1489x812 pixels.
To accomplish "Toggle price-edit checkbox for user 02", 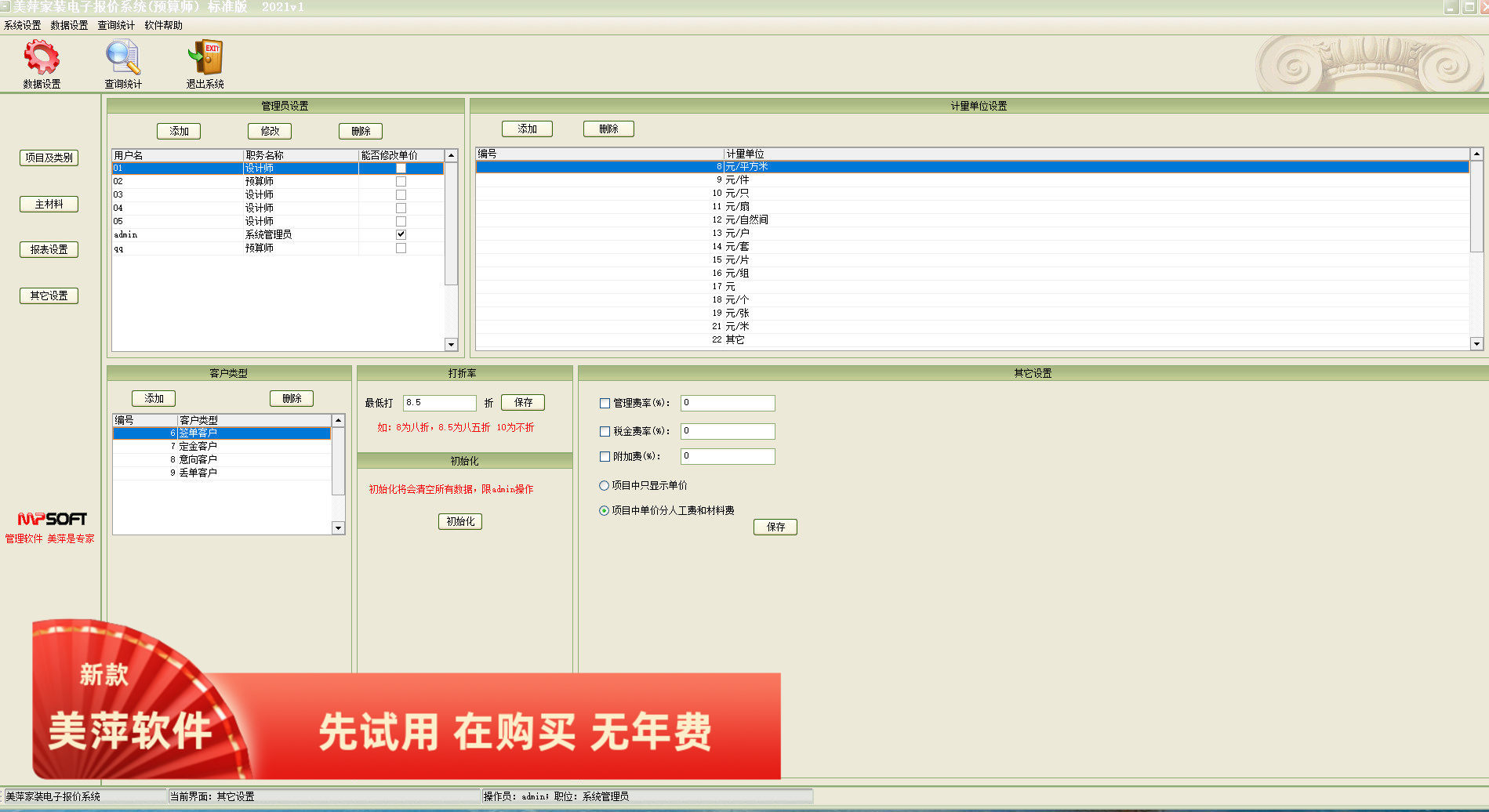I will [x=401, y=181].
